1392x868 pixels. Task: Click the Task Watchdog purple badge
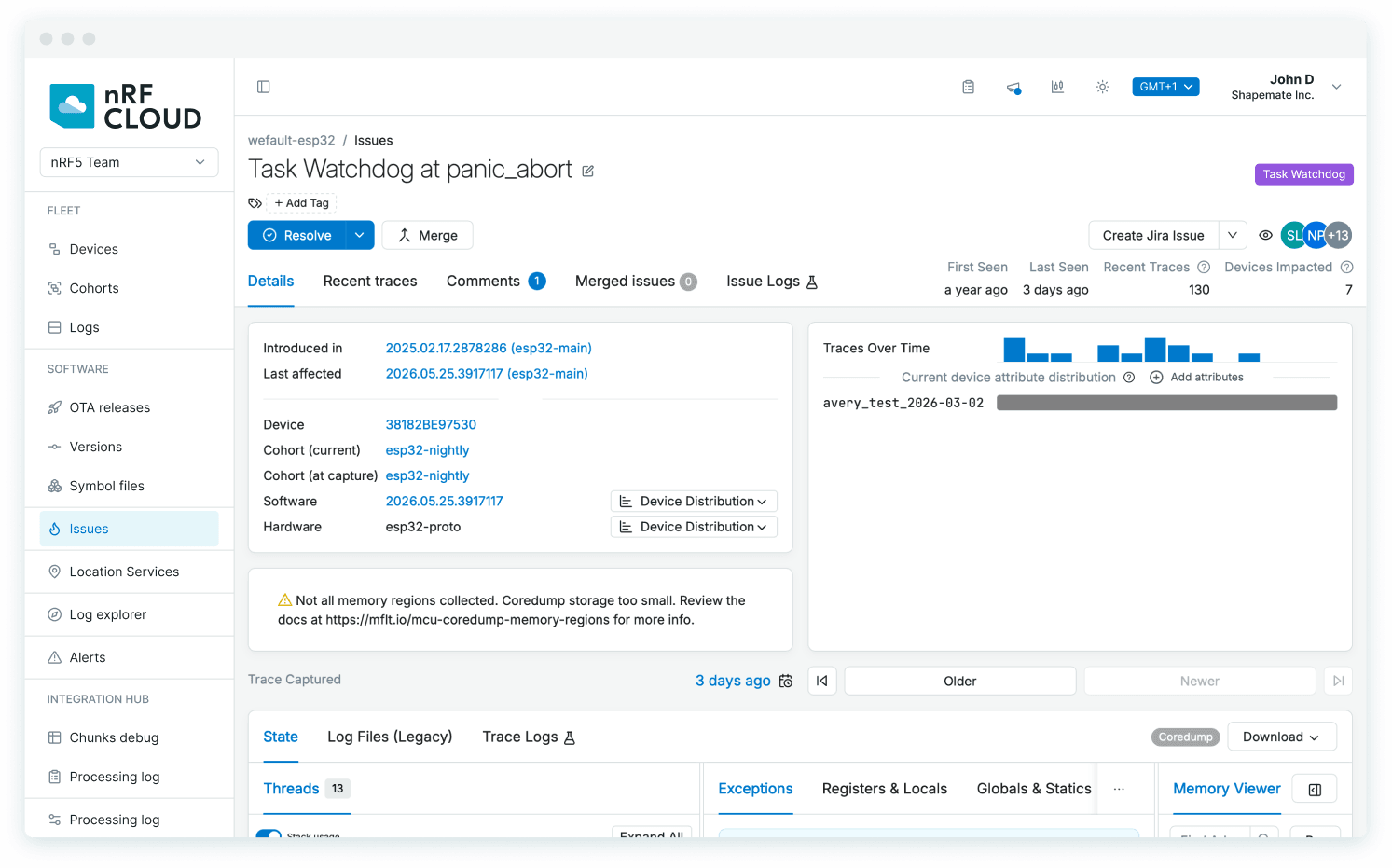[1304, 174]
